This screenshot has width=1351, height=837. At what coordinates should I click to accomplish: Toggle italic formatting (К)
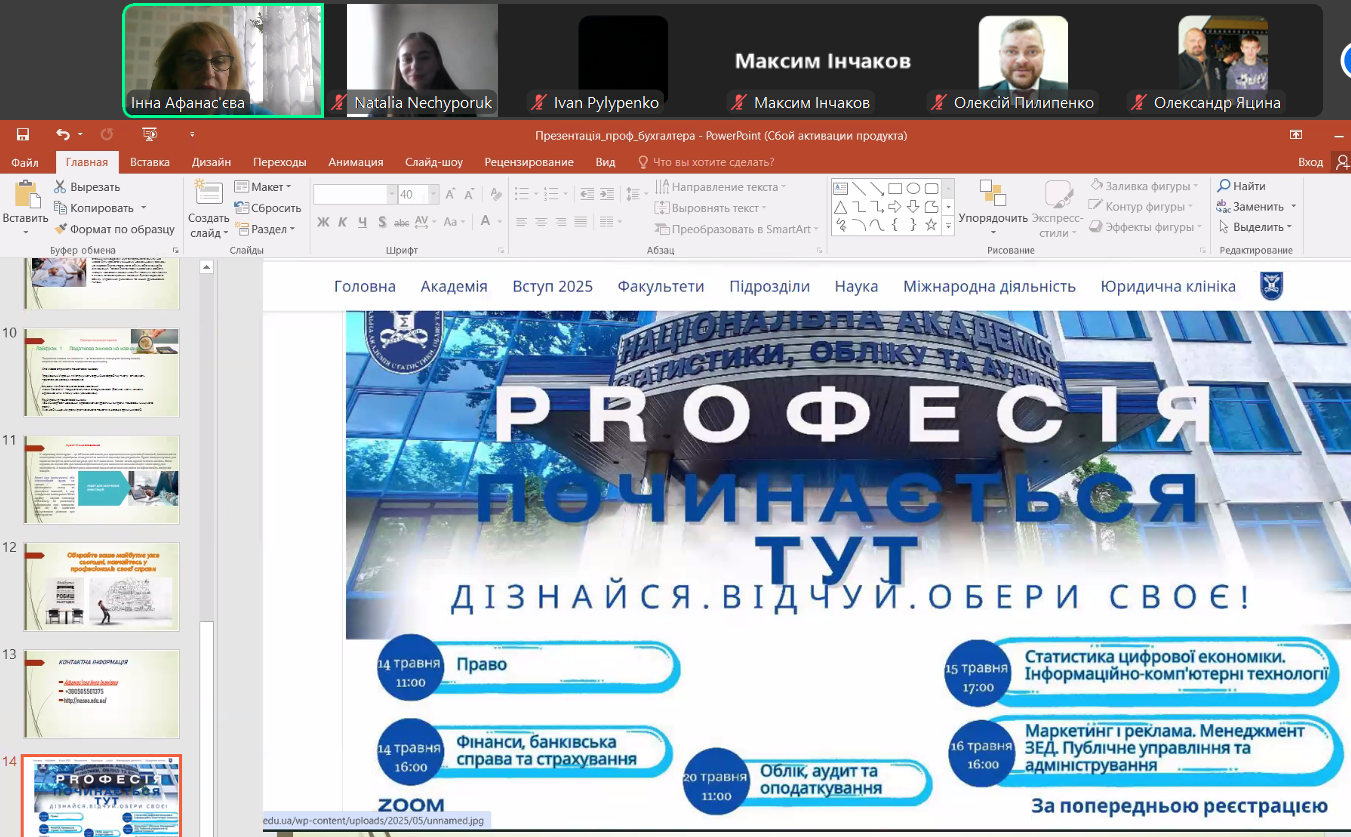[343, 222]
